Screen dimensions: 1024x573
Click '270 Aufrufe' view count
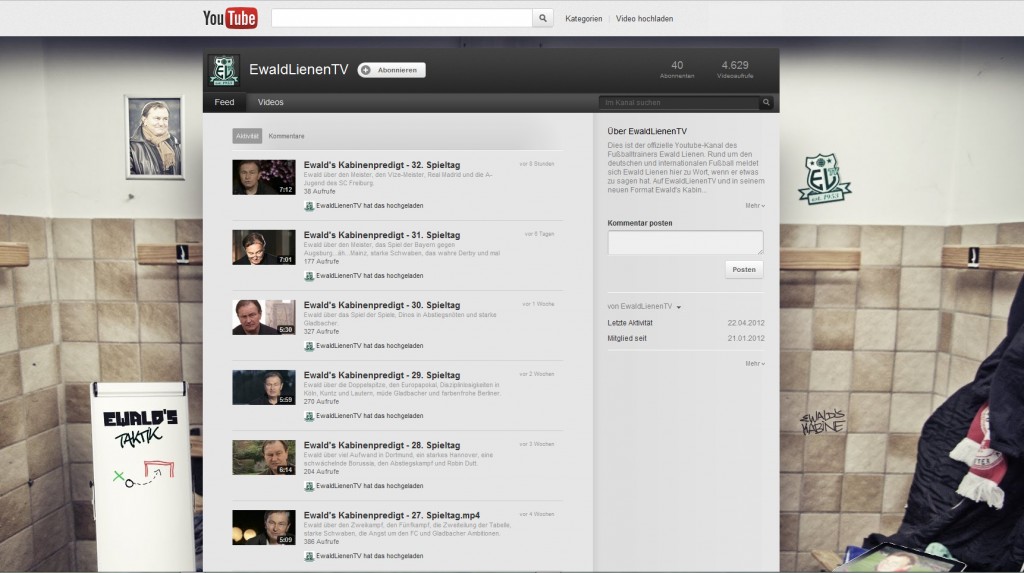coord(321,401)
